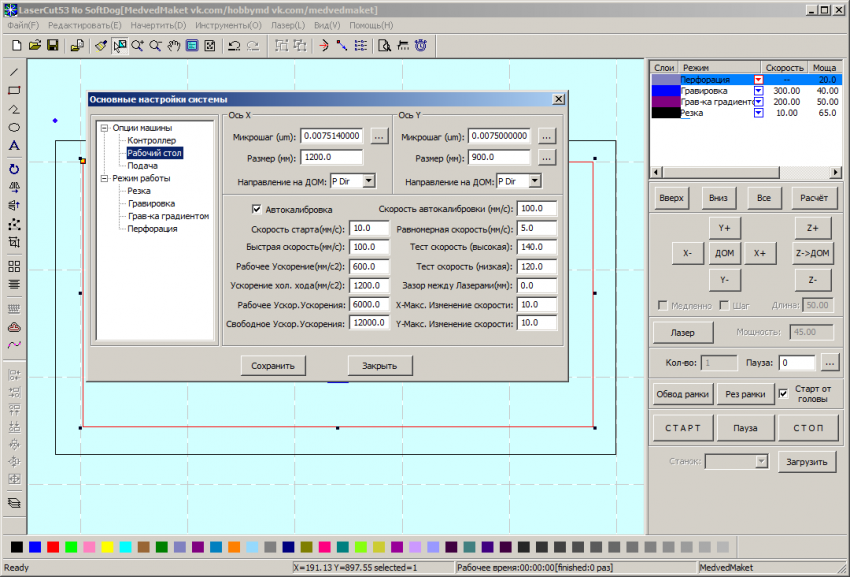
Task: Select the Ellipse drawing tool
Action: tap(14, 128)
